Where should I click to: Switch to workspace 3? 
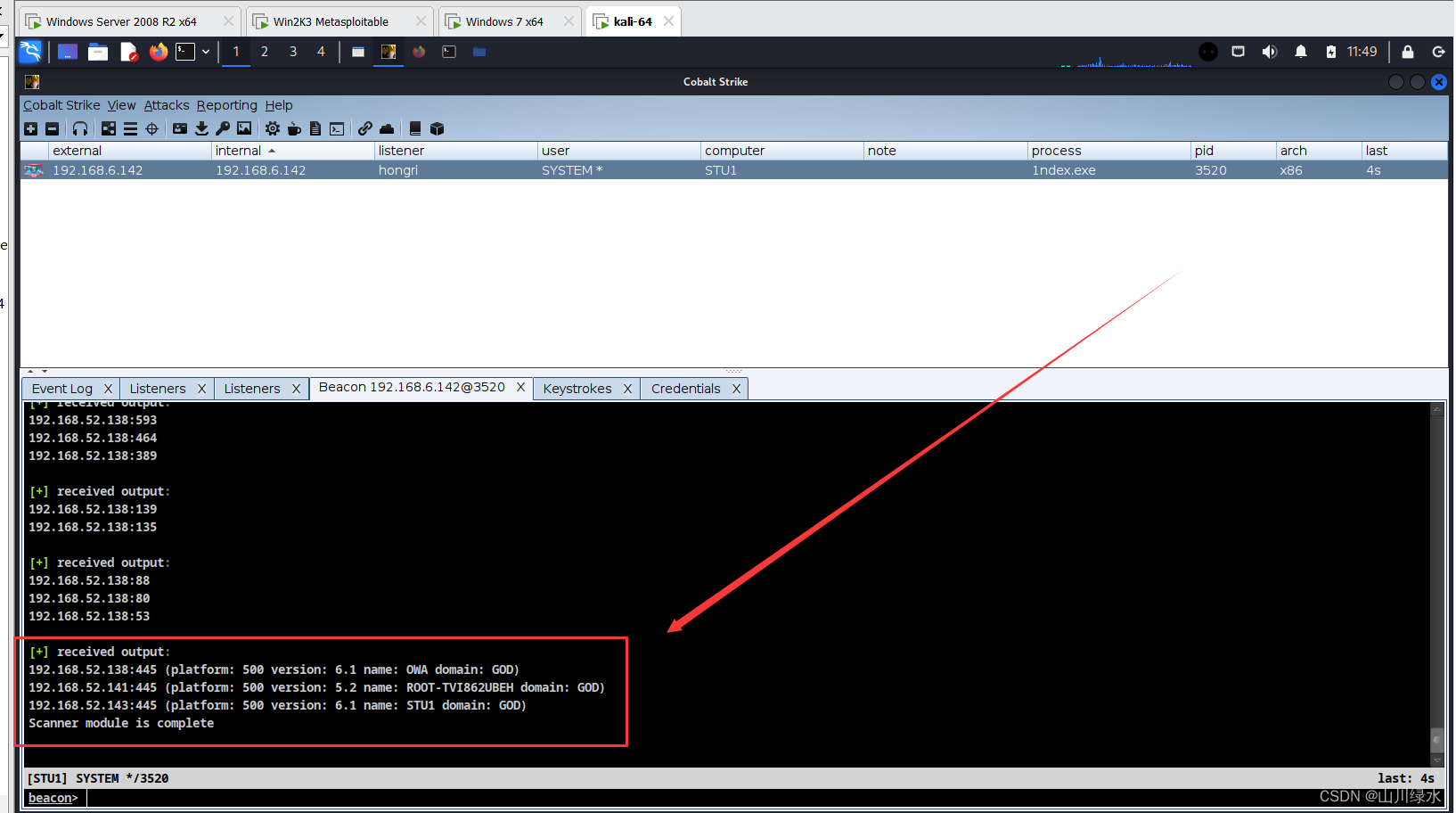click(293, 52)
